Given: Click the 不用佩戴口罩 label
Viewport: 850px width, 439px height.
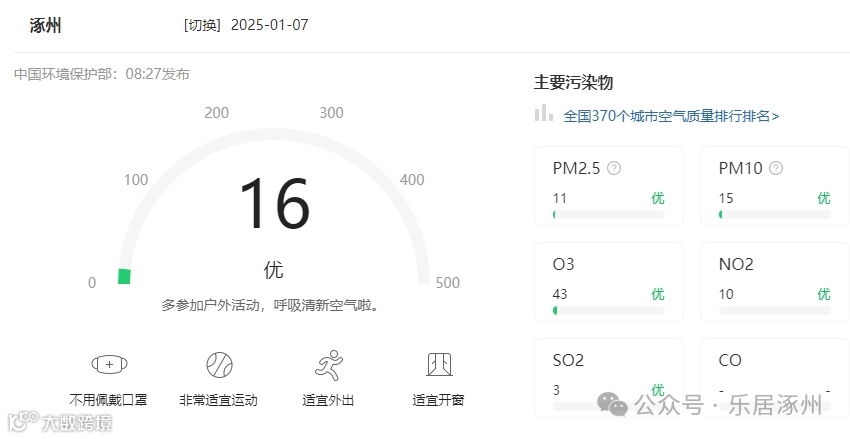Looking at the screenshot, I should (x=108, y=400).
